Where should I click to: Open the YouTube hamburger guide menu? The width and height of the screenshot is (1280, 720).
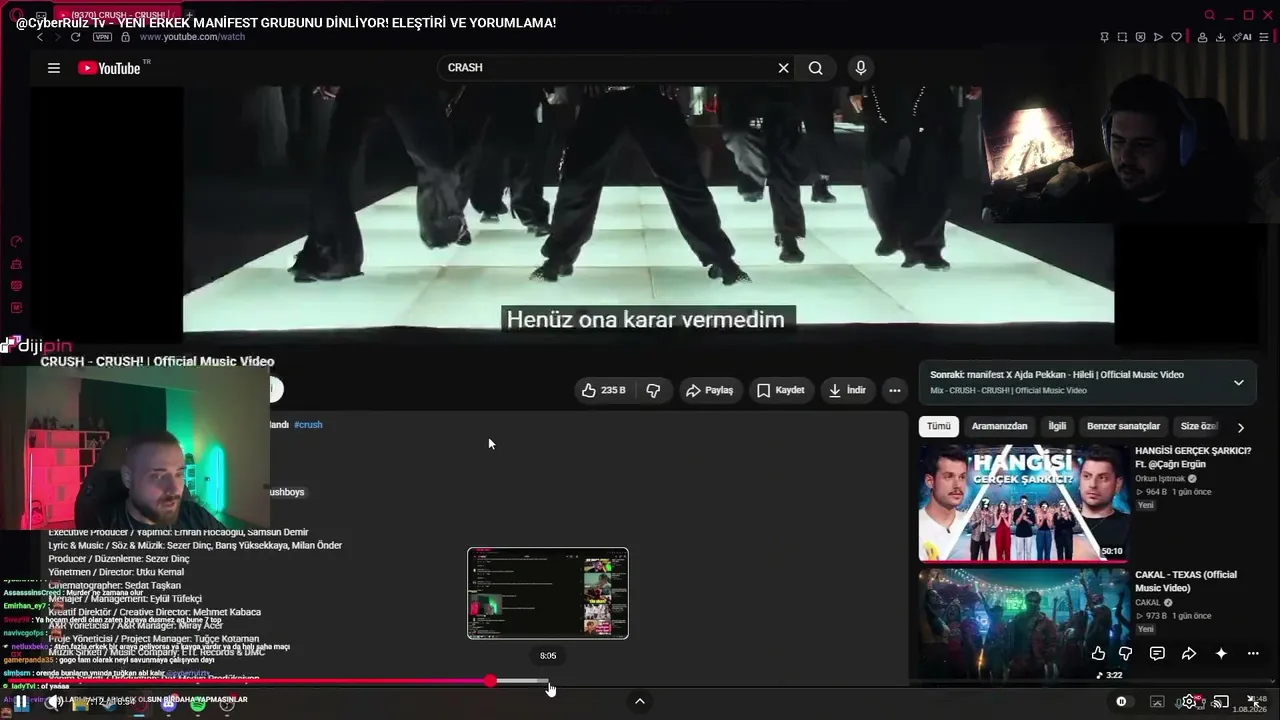pos(54,68)
